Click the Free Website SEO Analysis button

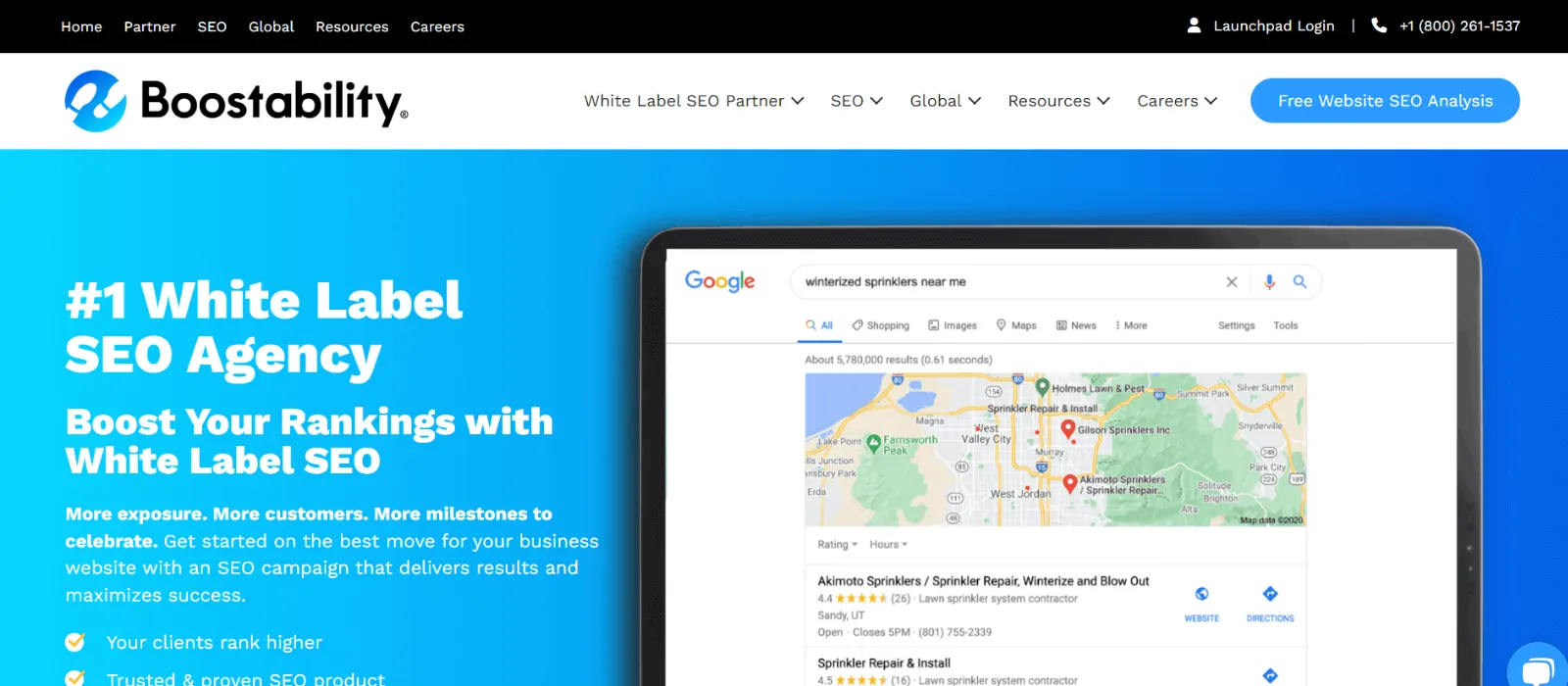click(x=1385, y=101)
